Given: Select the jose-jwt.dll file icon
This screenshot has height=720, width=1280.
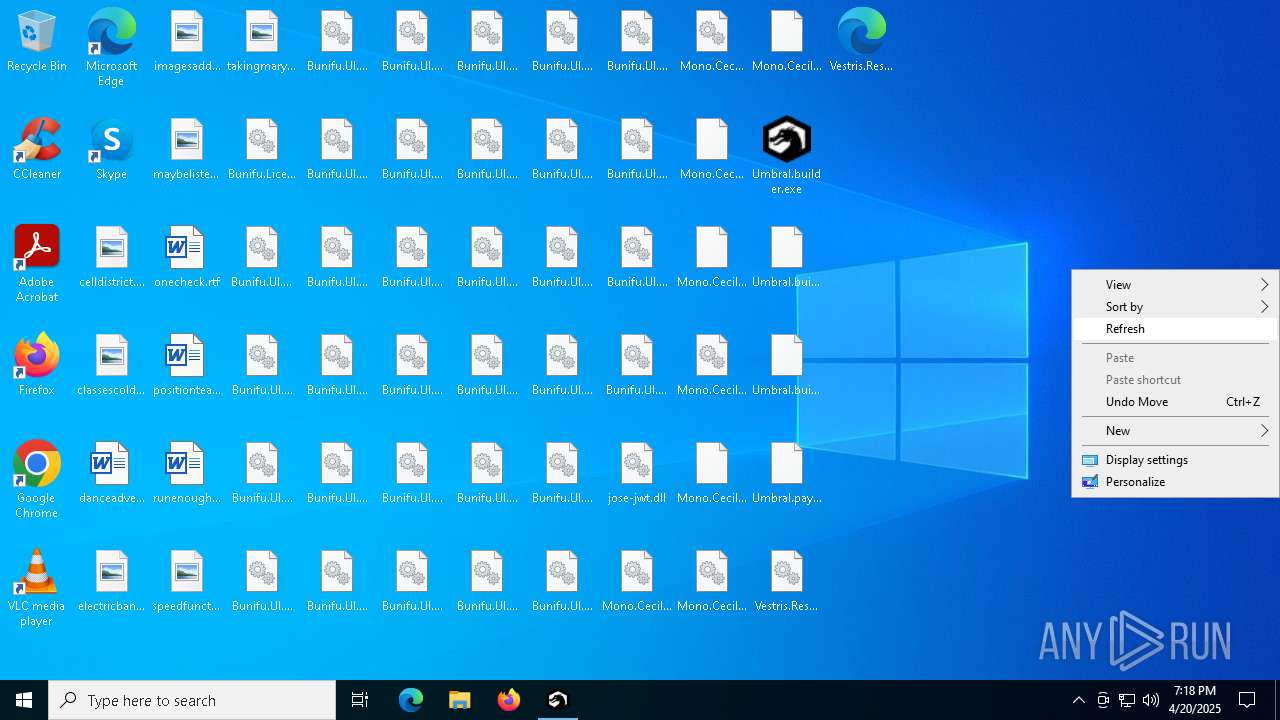Looking at the screenshot, I should click(x=636, y=472).
